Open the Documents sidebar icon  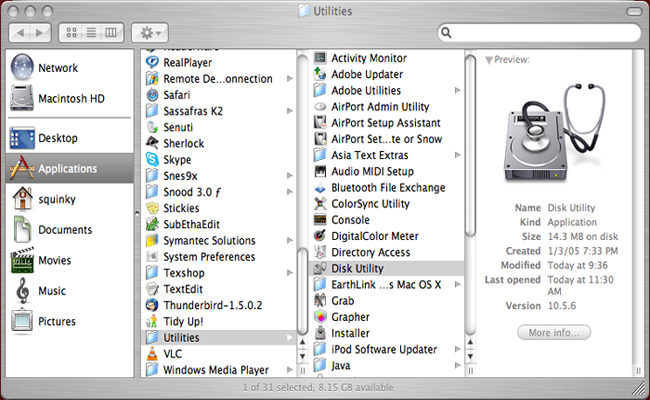(x=22, y=229)
